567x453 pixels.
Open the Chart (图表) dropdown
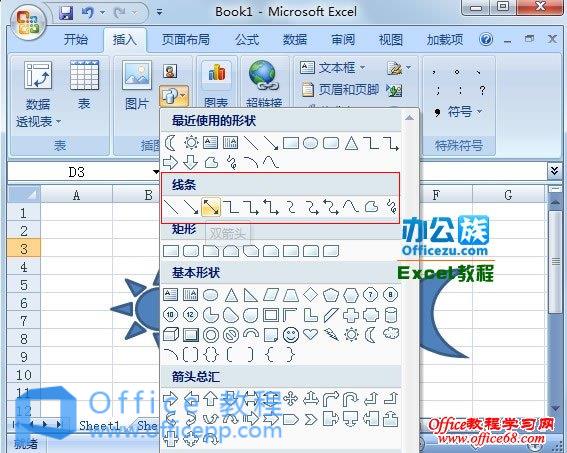tap(216, 84)
